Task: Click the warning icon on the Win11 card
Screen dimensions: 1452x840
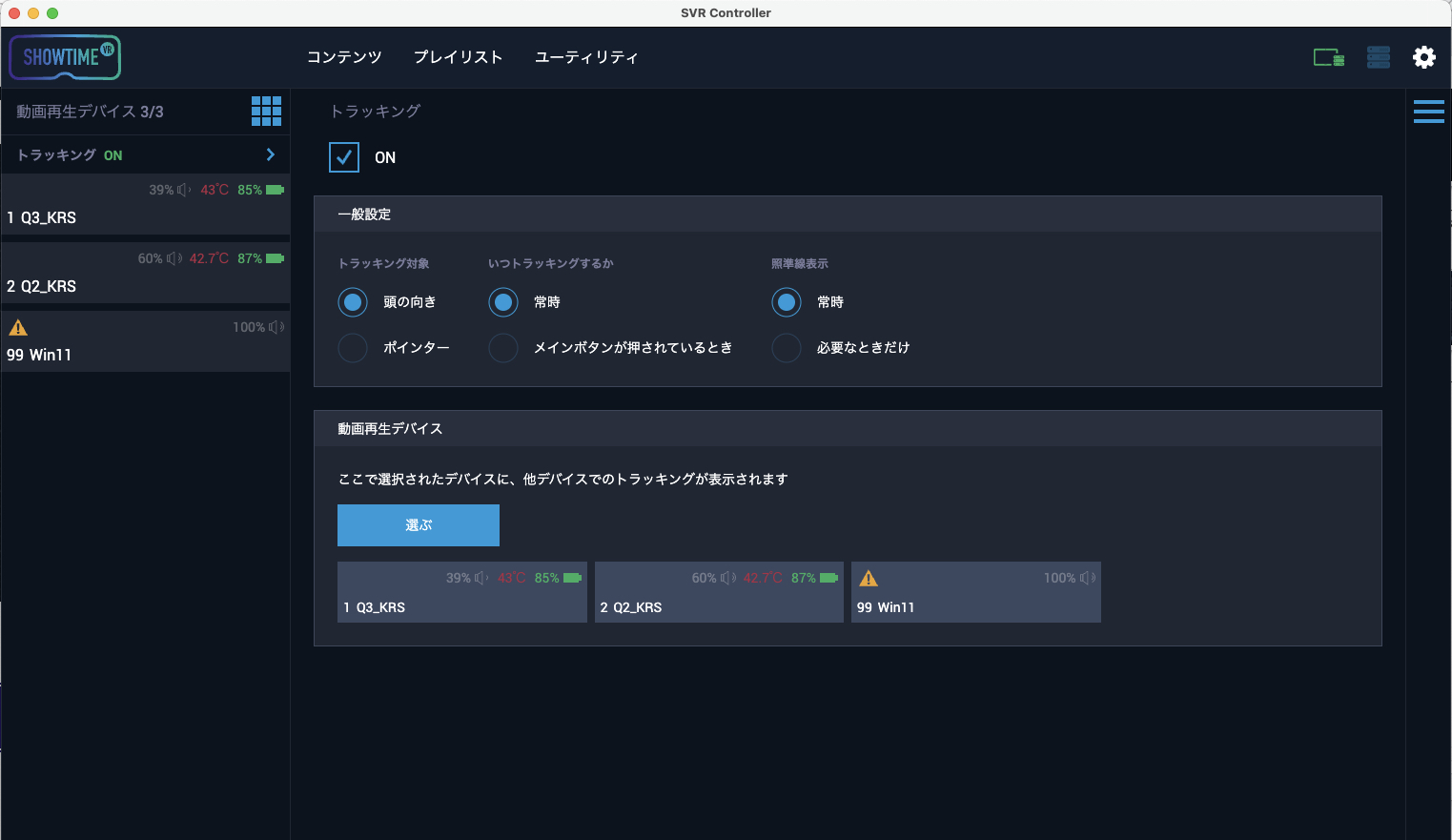Action: pos(869,579)
